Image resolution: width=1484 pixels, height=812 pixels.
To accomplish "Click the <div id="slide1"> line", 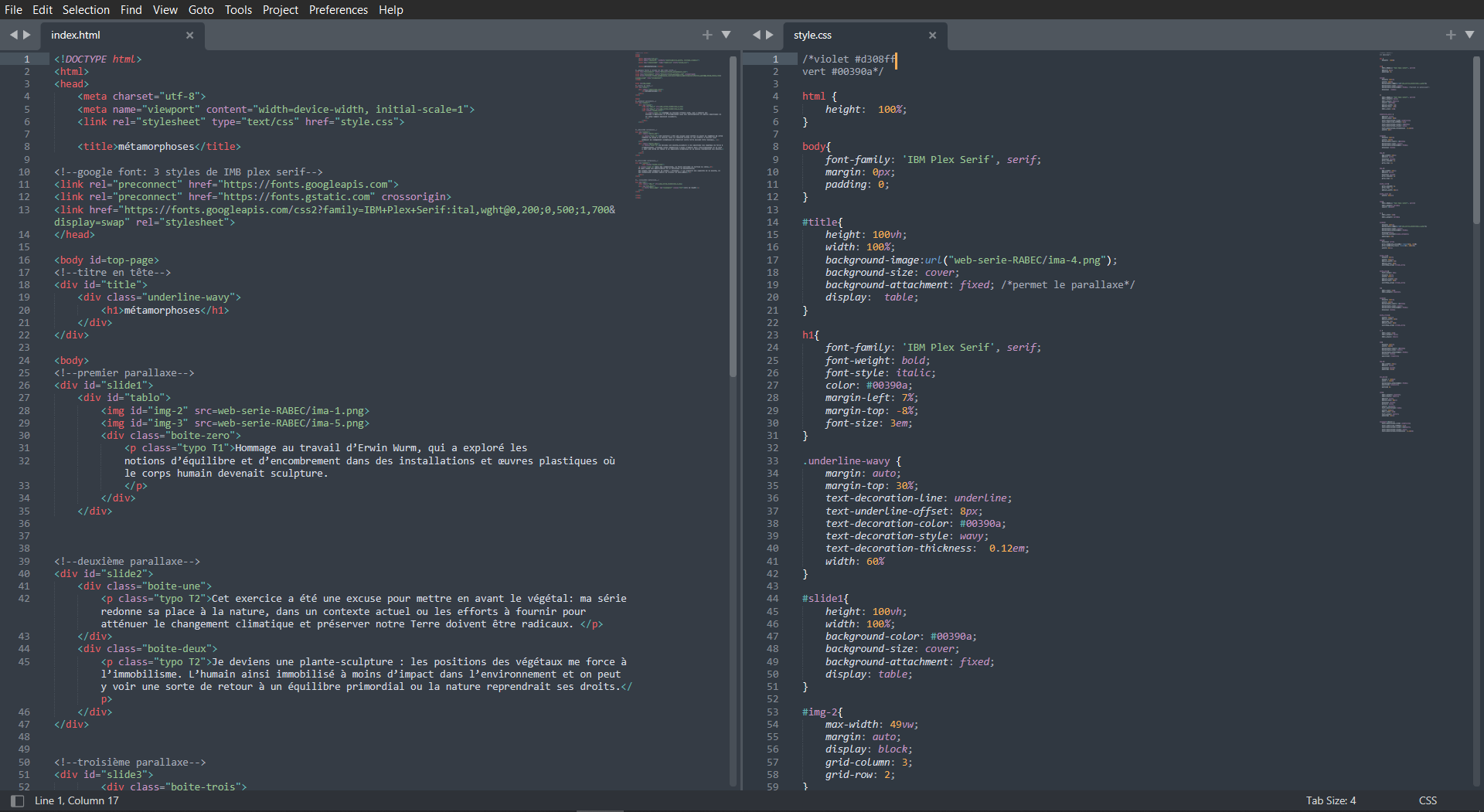I will (104, 385).
